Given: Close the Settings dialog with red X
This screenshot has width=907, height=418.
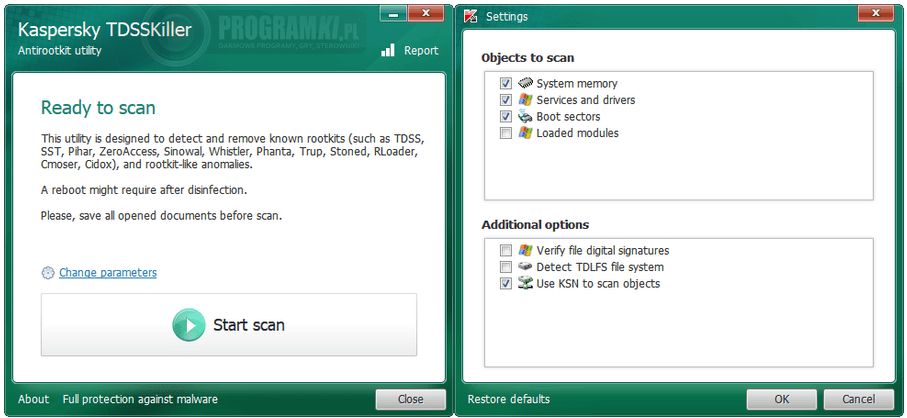Looking at the screenshot, I should 876,12.
